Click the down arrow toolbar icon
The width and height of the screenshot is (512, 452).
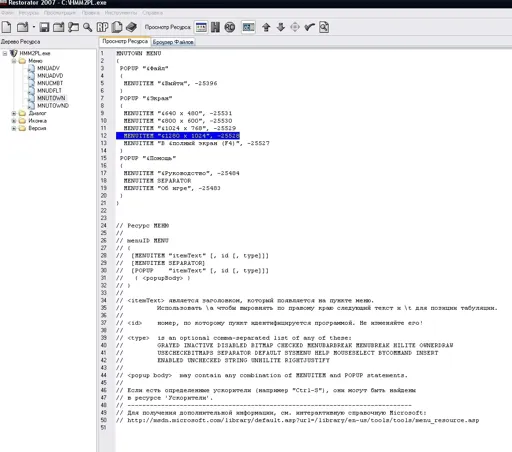[281, 27]
